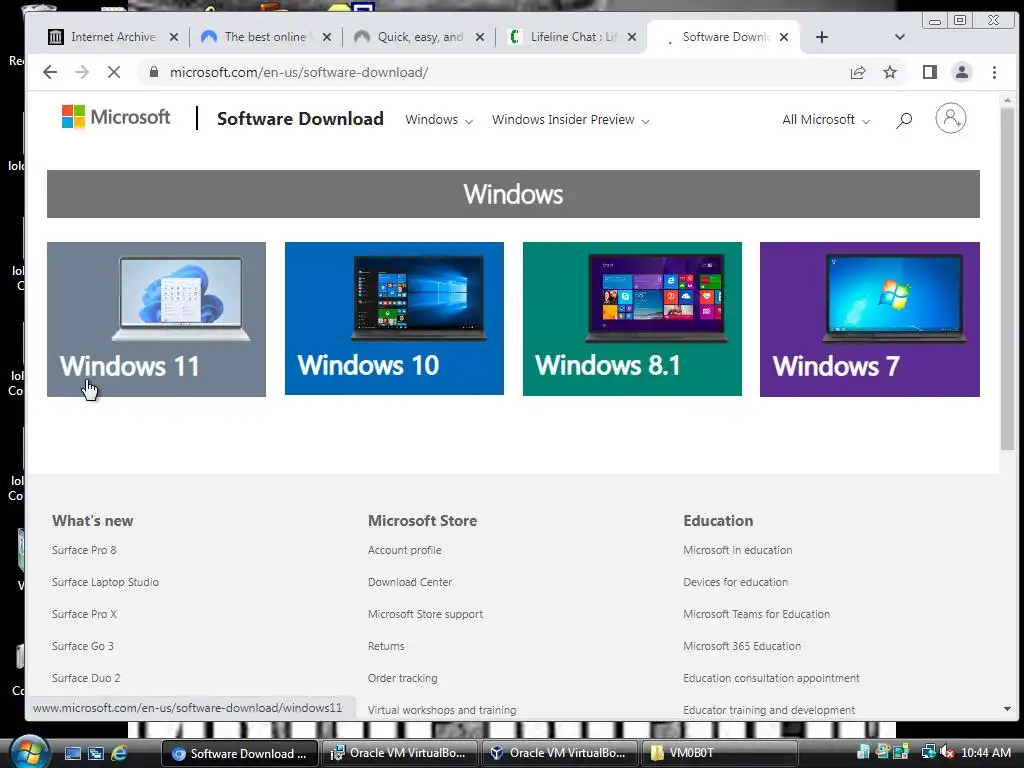
Task: Open a new browser tab
Action: pyautogui.click(x=822, y=37)
